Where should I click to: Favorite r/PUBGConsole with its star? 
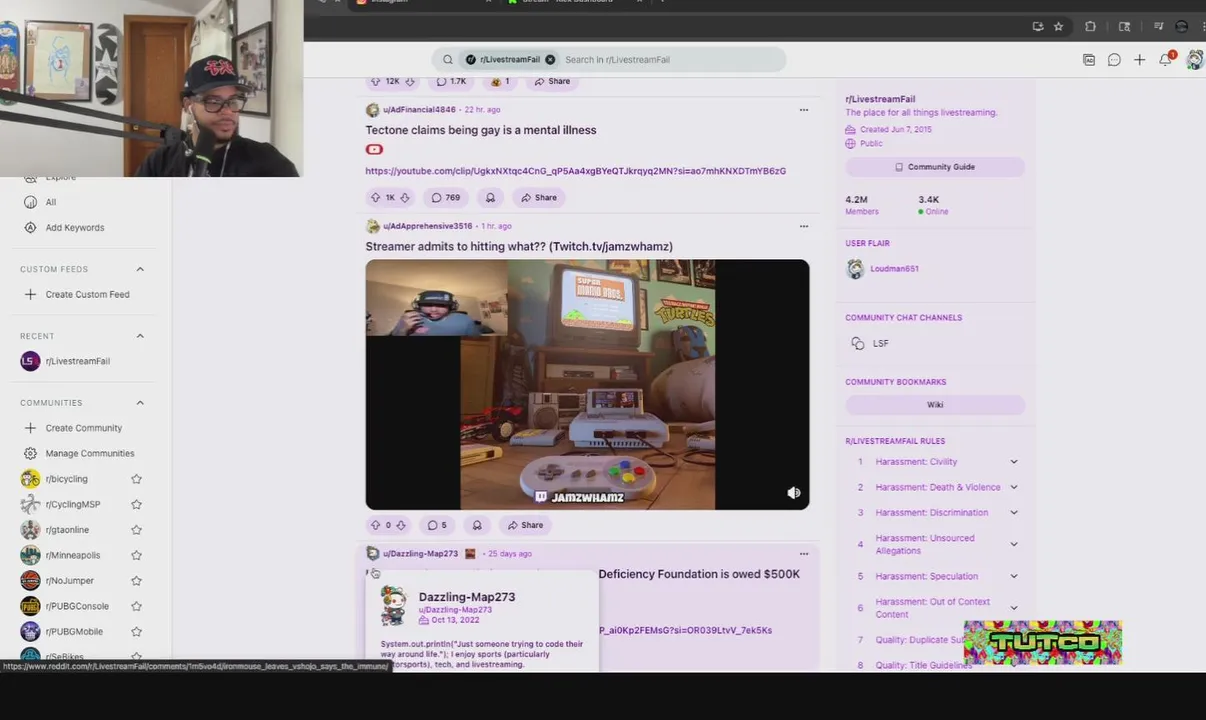[x=136, y=606]
